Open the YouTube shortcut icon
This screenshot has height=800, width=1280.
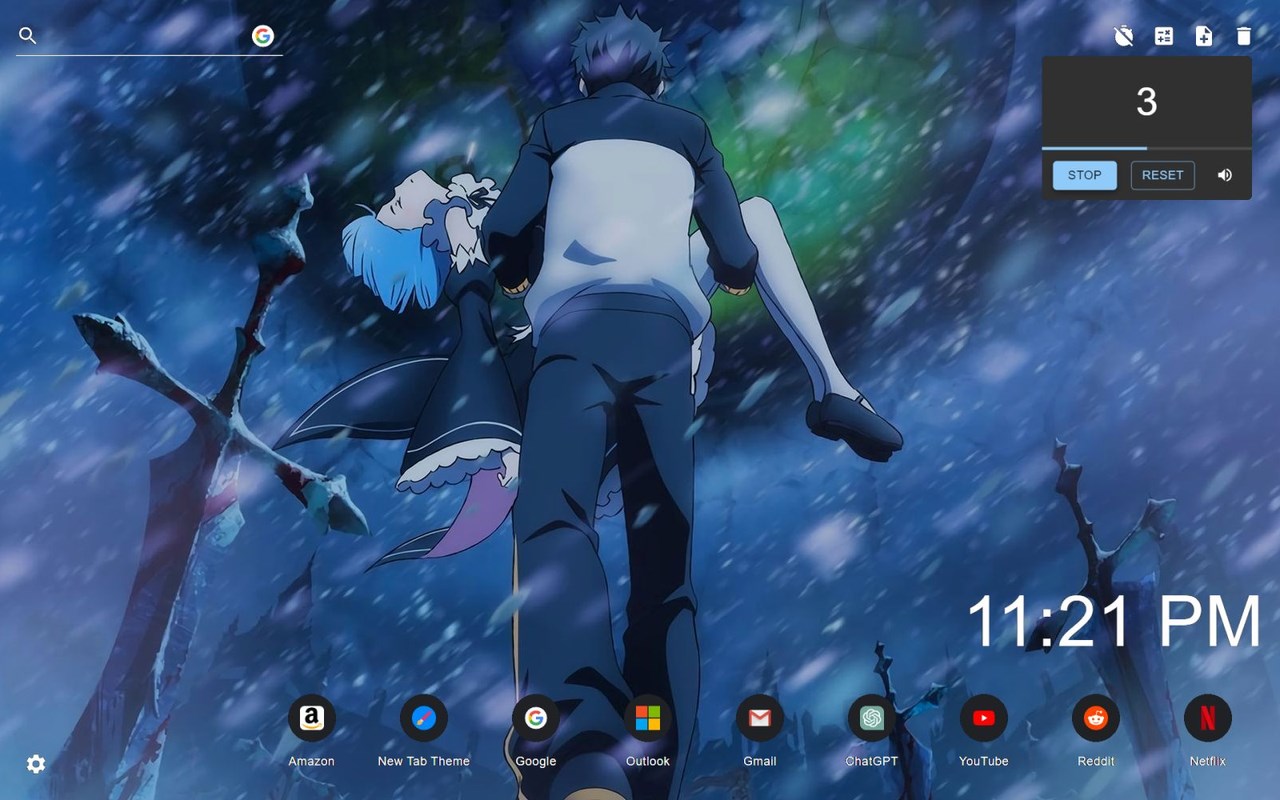coord(984,718)
